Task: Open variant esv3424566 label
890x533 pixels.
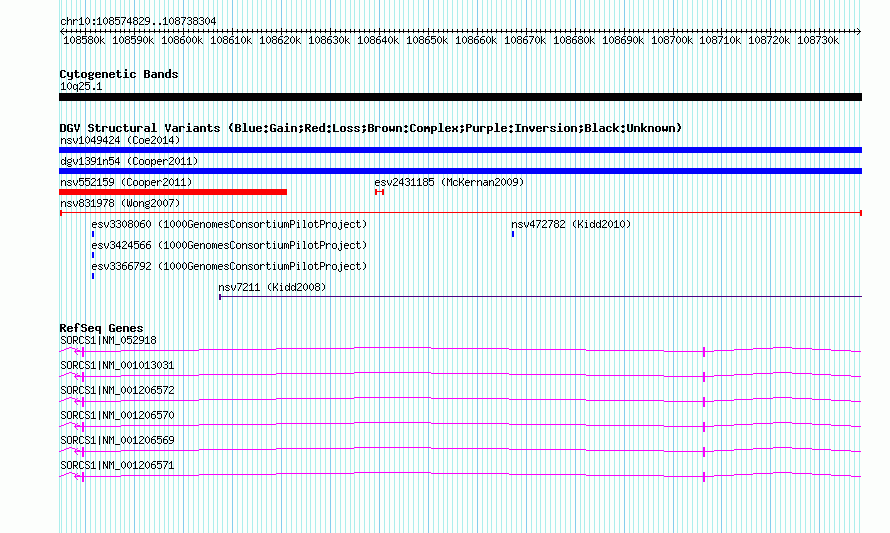Action: [229, 245]
